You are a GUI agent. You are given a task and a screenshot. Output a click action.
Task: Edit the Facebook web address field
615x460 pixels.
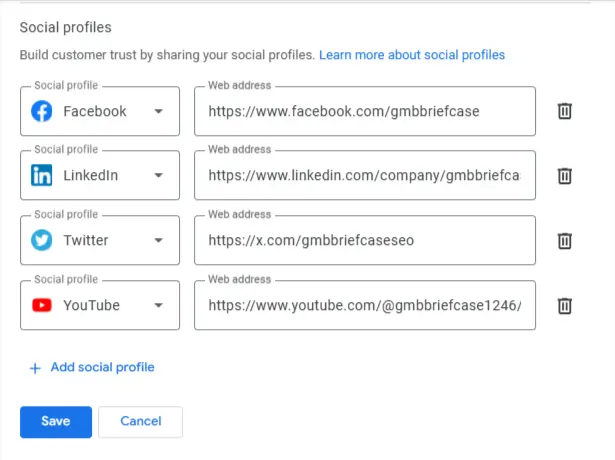(365, 111)
